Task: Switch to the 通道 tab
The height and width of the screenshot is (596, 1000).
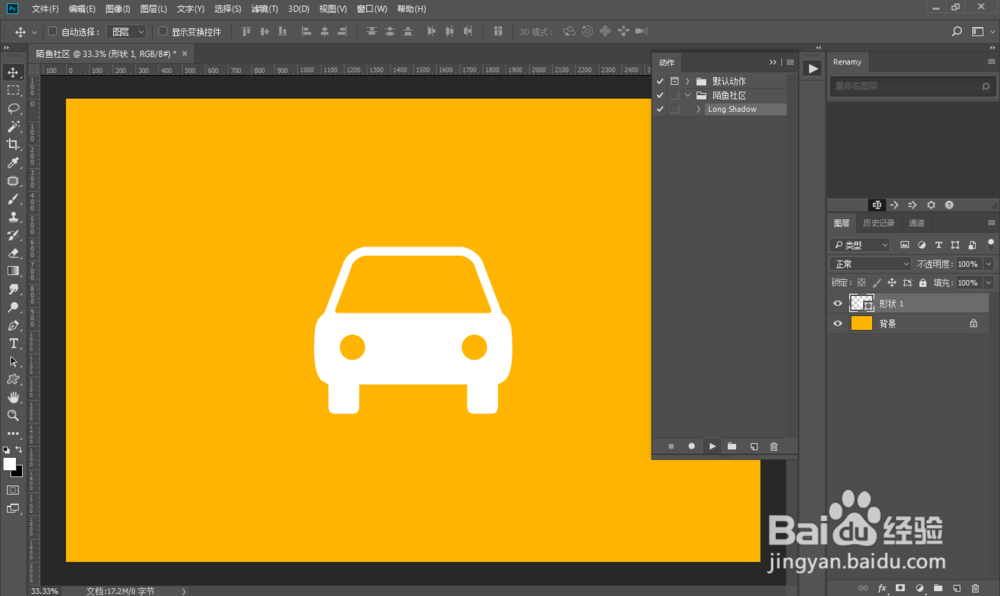Action: click(916, 222)
